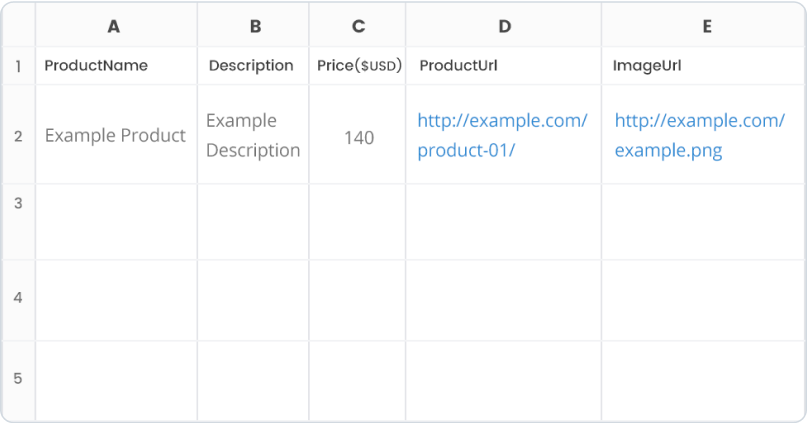The width and height of the screenshot is (807, 423).
Task: Click the Price($USD) header cell
Action: click(358, 66)
